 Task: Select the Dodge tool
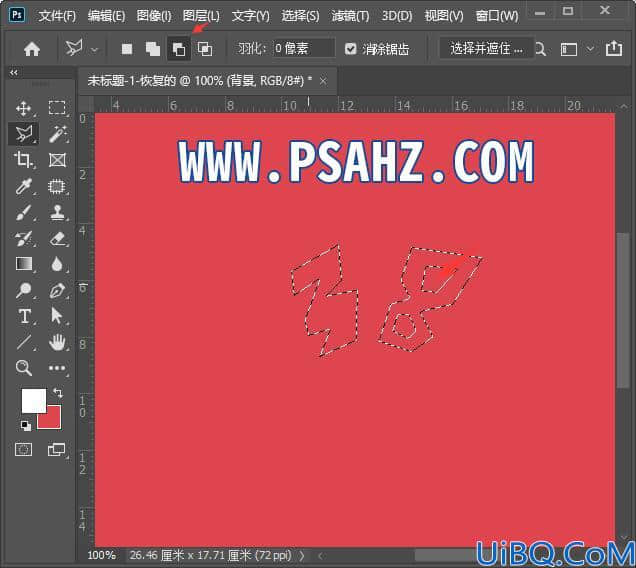tap(23, 290)
